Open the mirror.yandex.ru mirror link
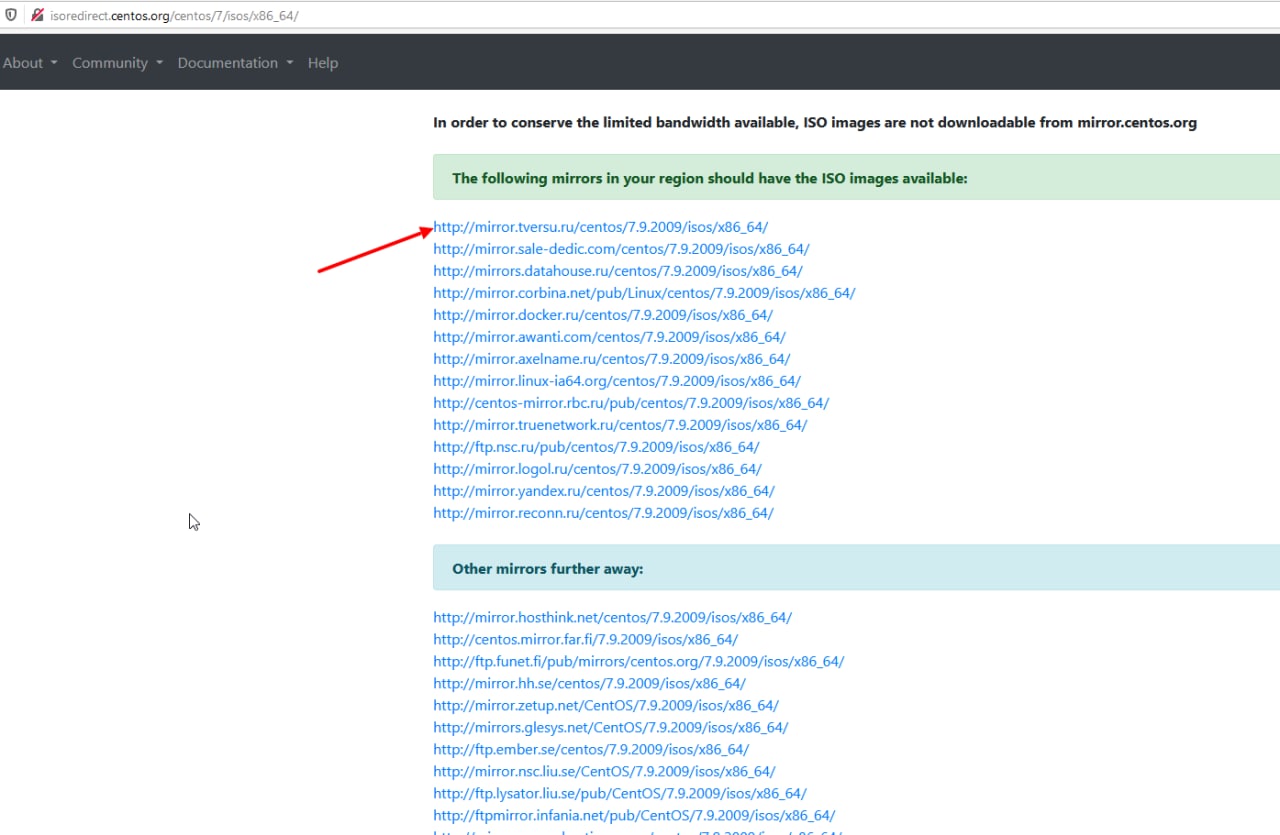The width and height of the screenshot is (1280, 835). (x=603, y=491)
